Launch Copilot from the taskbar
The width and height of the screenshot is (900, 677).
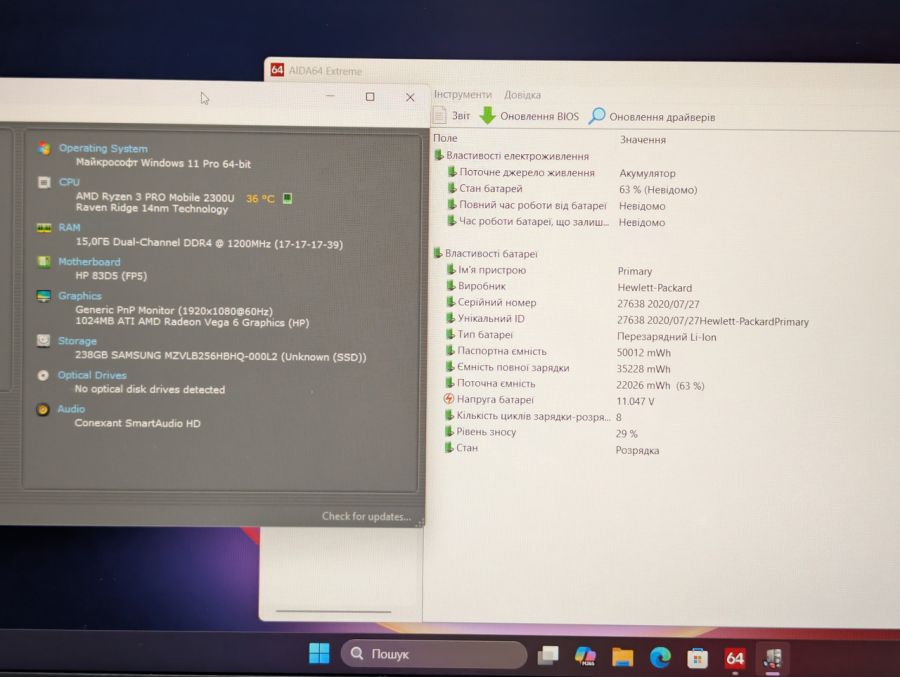[x=585, y=656]
